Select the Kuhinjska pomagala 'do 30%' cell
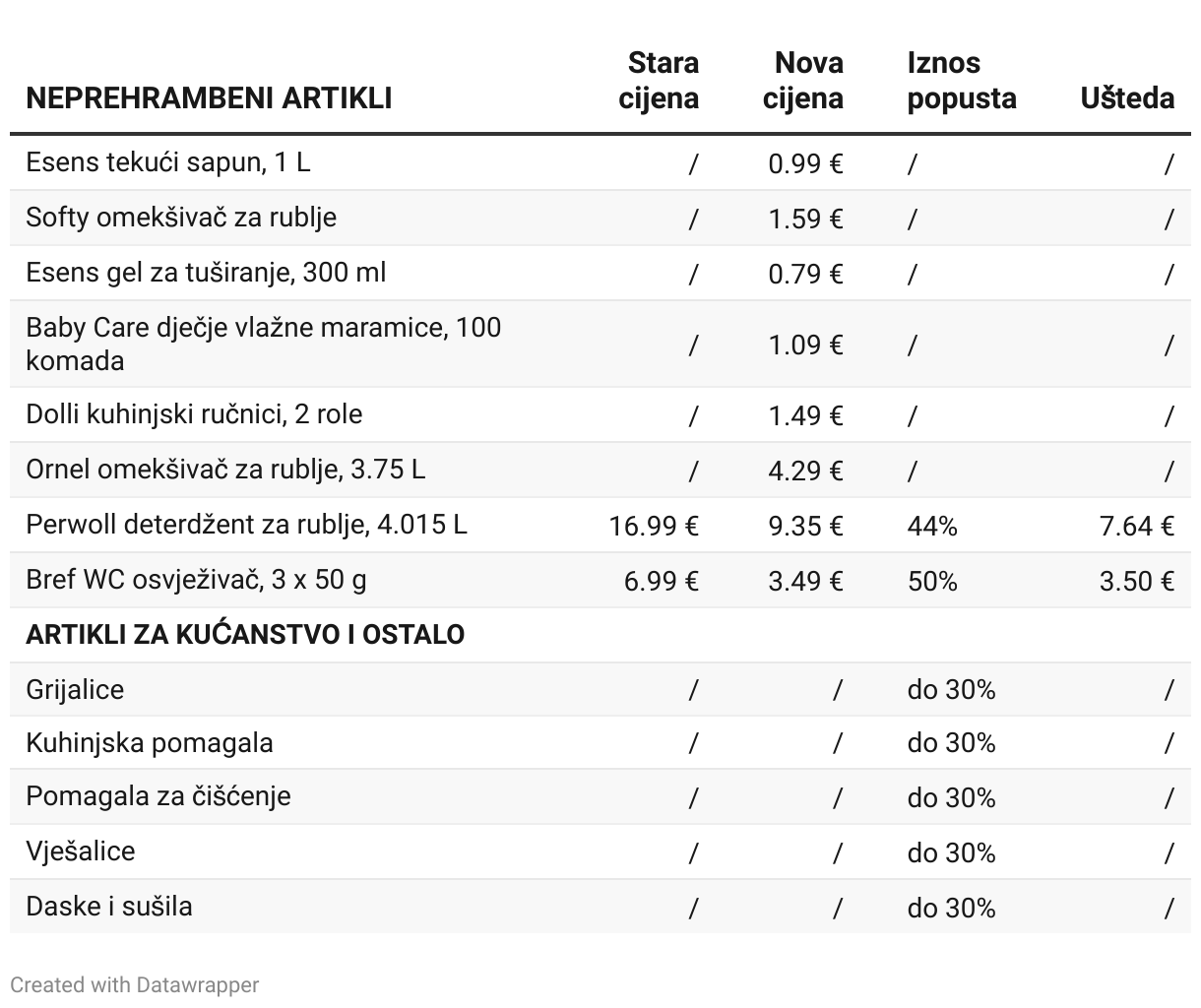The image size is (1201, 1008). [951, 743]
